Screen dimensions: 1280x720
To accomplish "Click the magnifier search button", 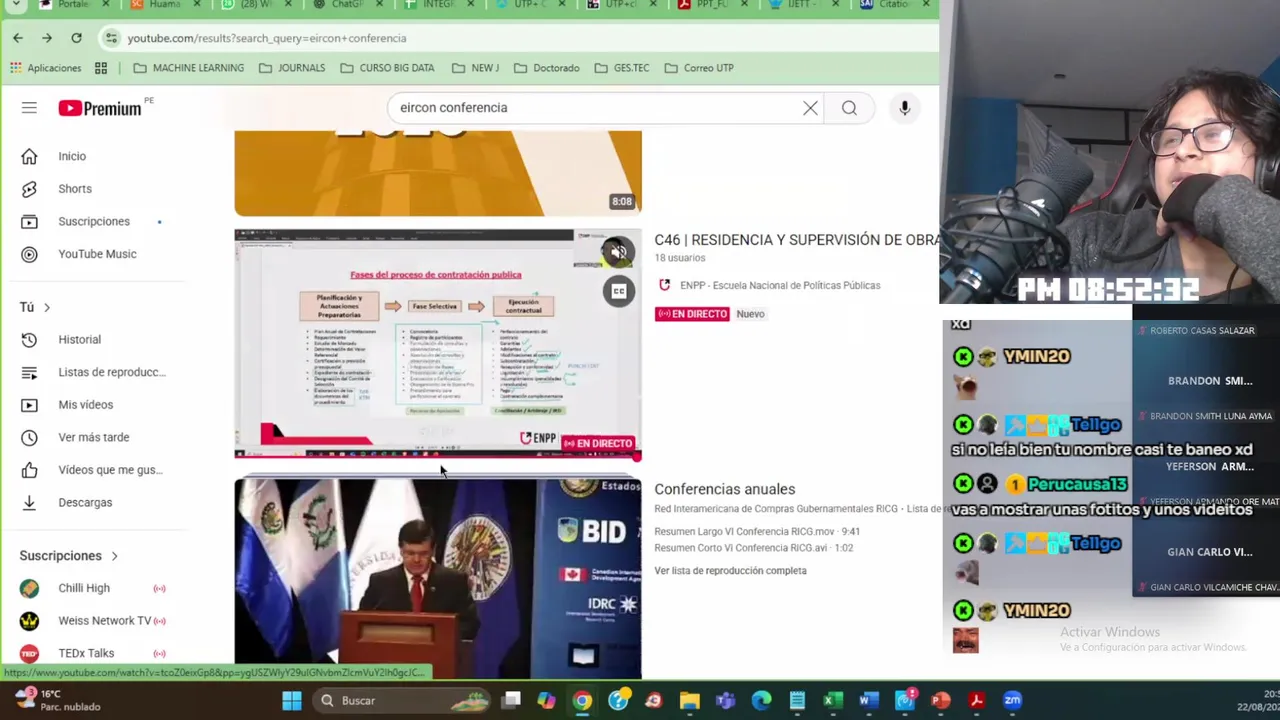I will pos(849,108).
